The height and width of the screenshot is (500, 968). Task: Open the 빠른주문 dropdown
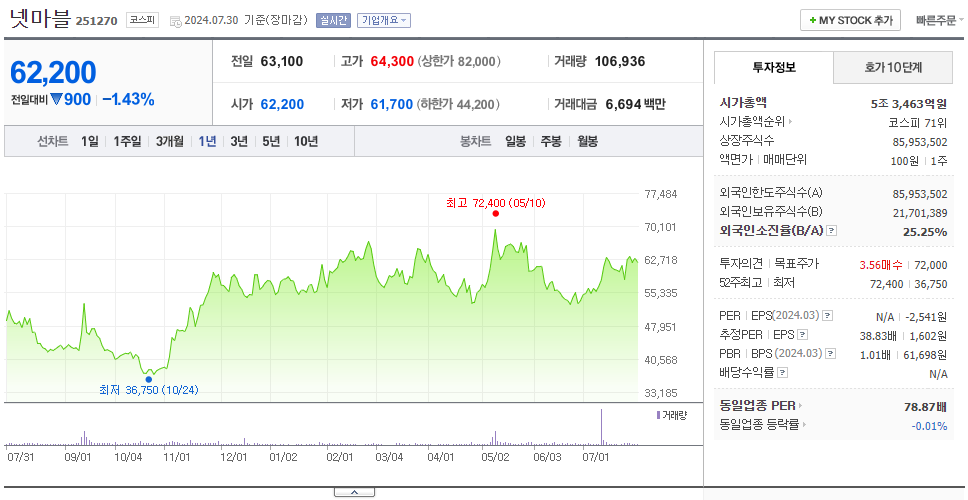(940, 20)
